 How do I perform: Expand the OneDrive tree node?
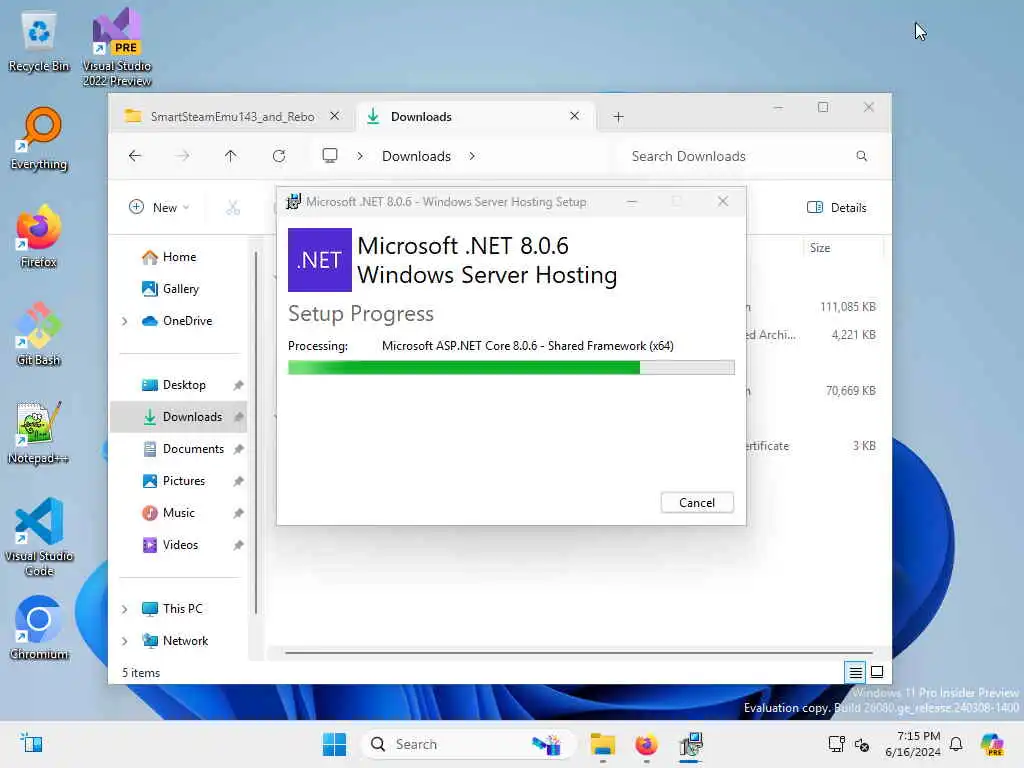(x=125, y=321)
